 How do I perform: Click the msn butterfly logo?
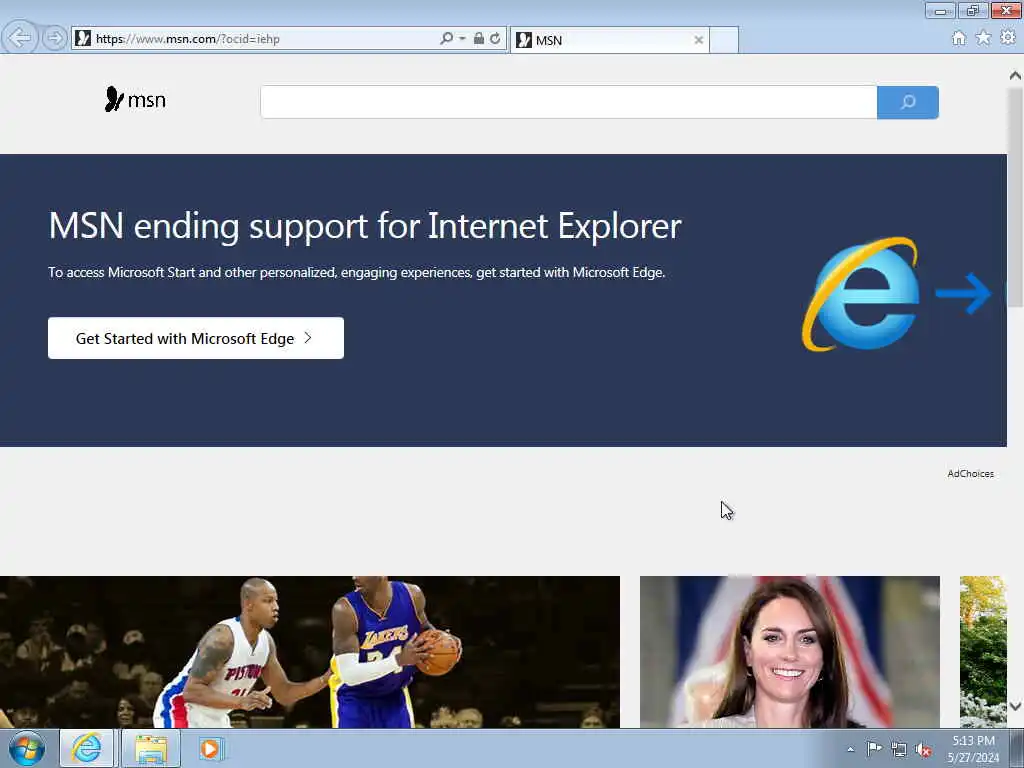pos(135,99)
